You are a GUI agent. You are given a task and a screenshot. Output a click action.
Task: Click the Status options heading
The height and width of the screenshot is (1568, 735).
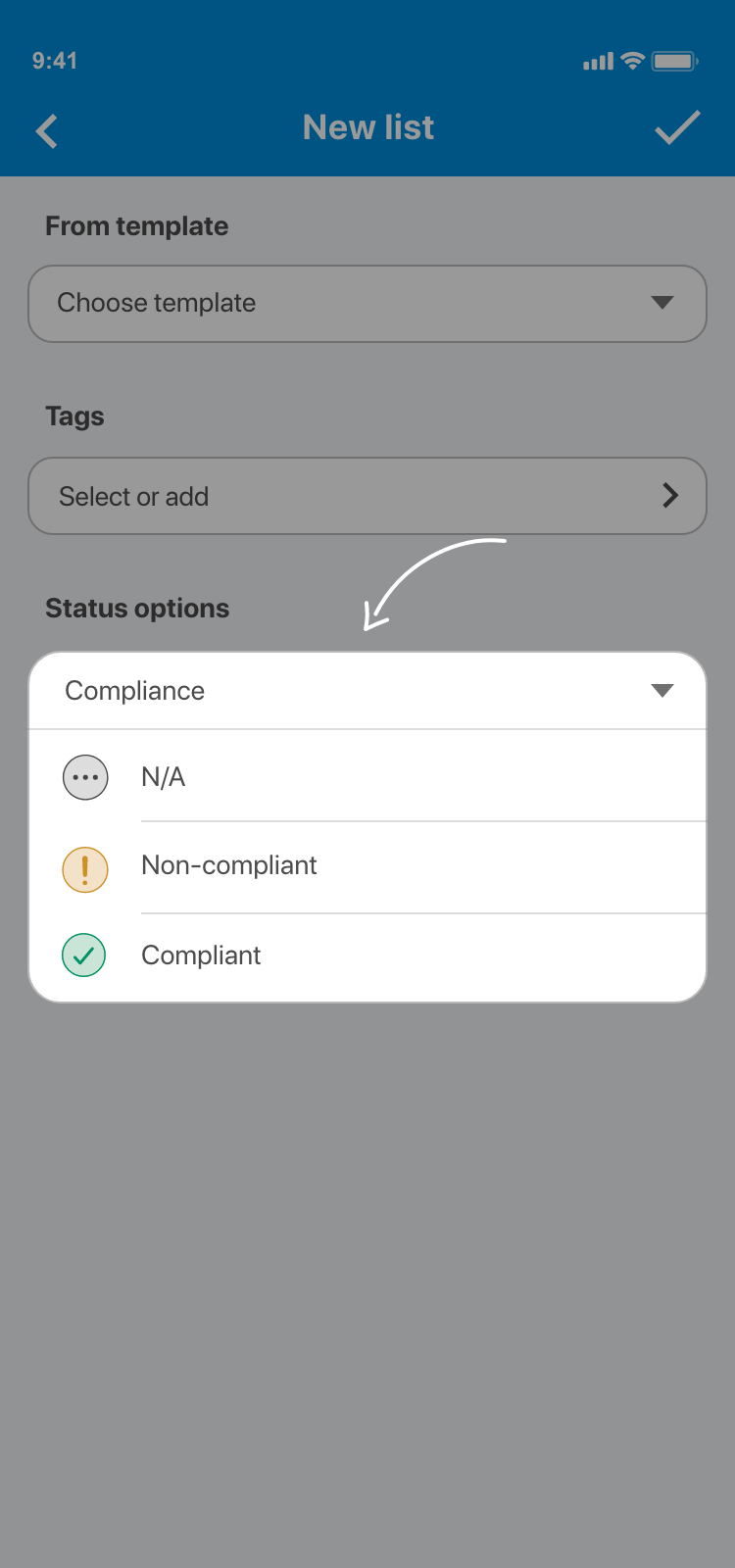coord(137,609)
